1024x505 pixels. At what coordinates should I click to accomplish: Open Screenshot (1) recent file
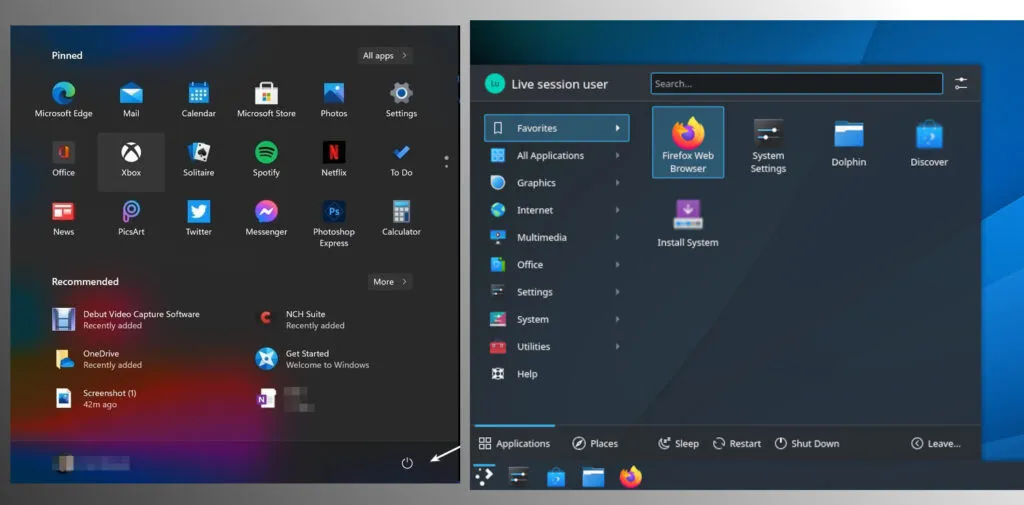pos(95,399)
